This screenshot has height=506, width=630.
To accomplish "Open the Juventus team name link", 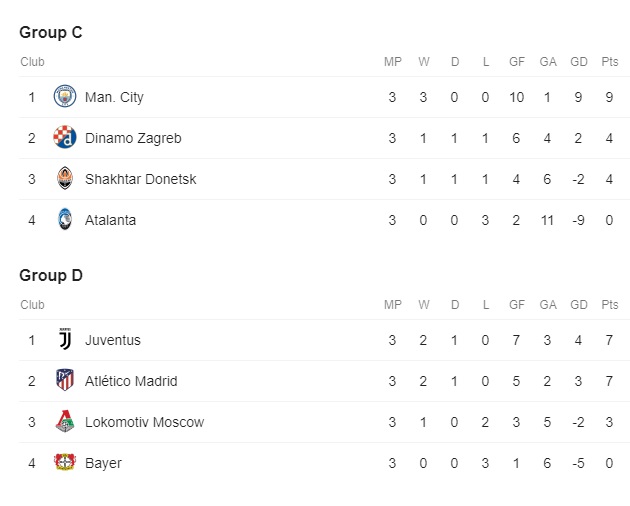I will [x=113, y=340].
